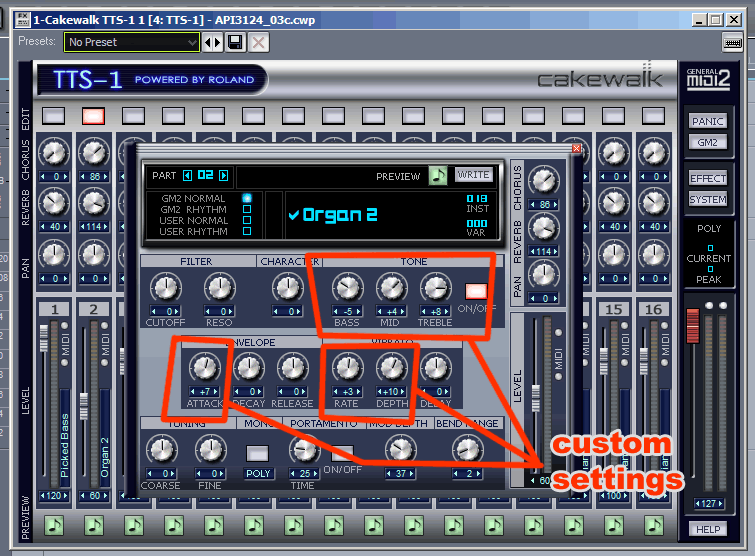Toggle the Portamento ON/OFF switch

tap(343, 452)
